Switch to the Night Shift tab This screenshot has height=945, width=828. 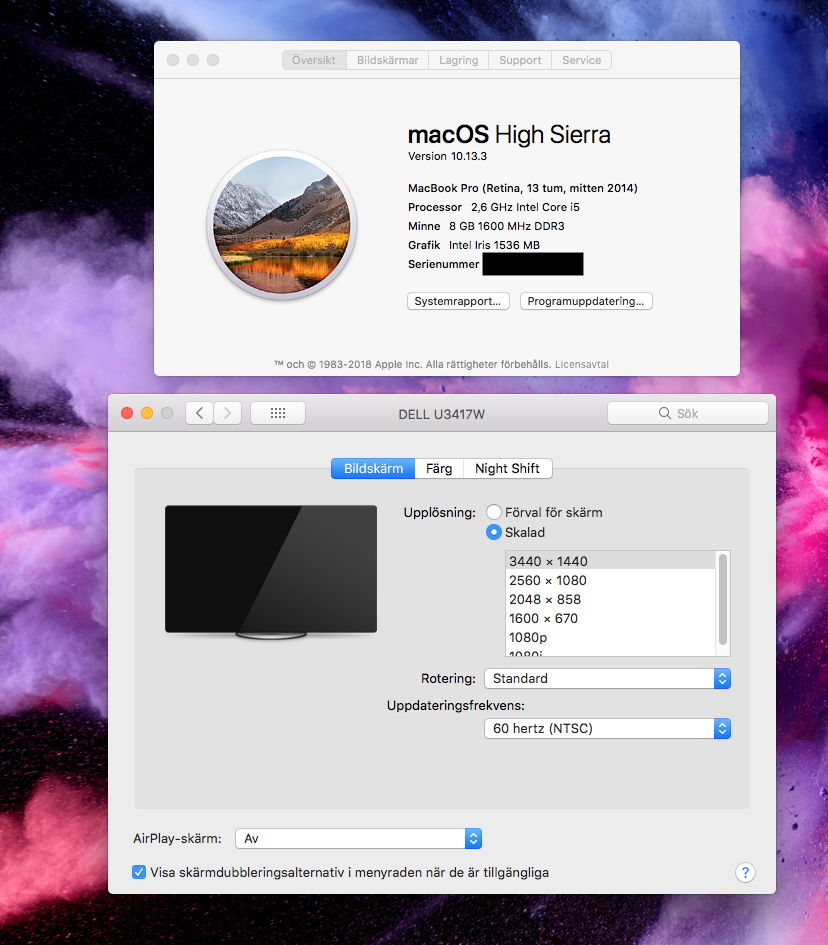(507, 468)
